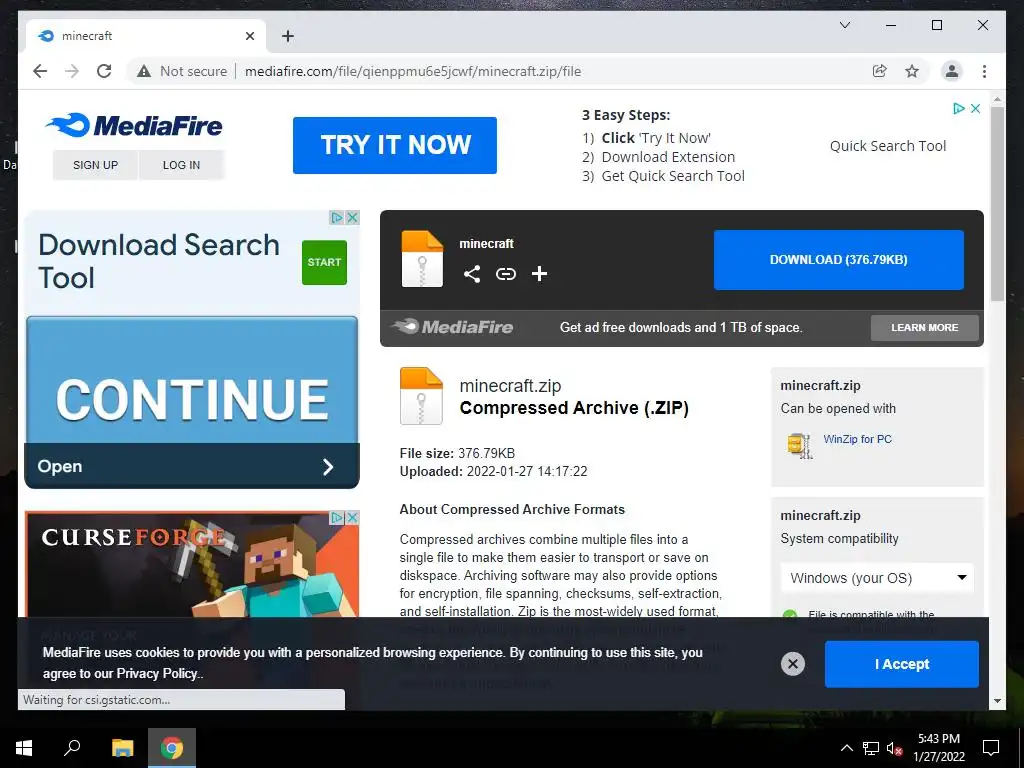The image size is (1024, 768).
Task: Open the Chrome profile avatar icon
Action: point(952,71)
